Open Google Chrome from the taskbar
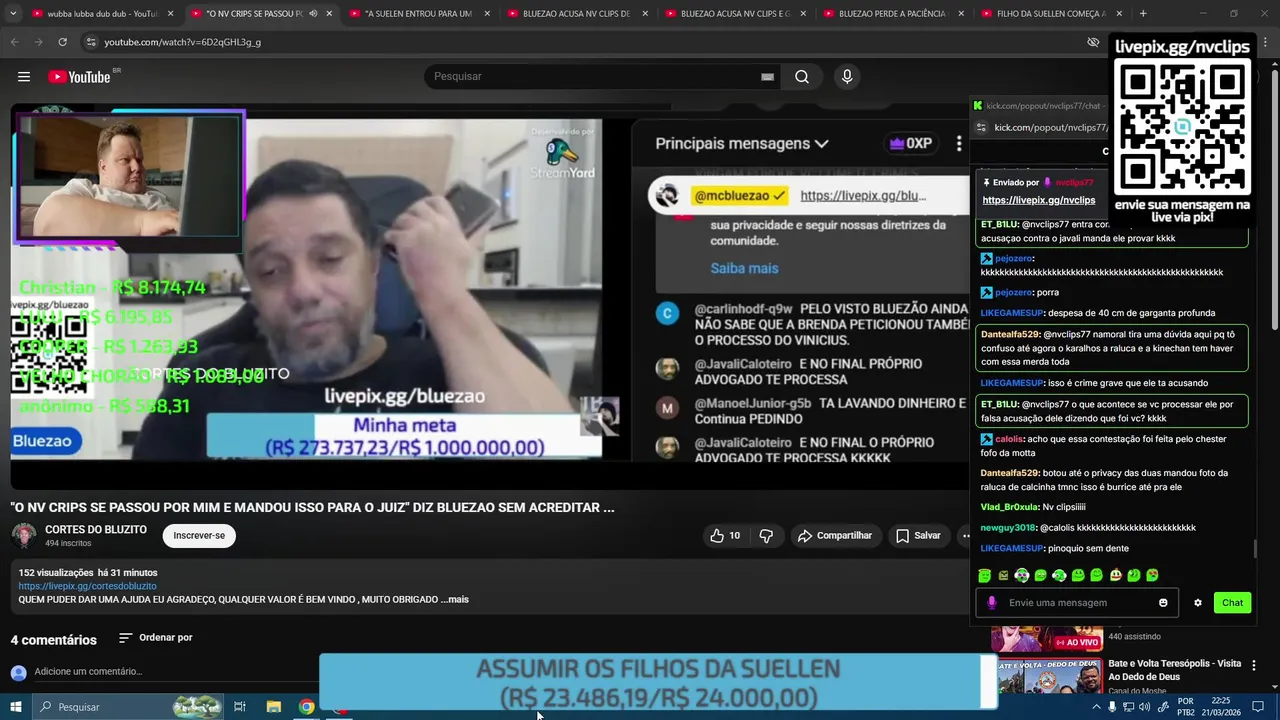Viewport: 1280px width, 720px height. point(307,707)
